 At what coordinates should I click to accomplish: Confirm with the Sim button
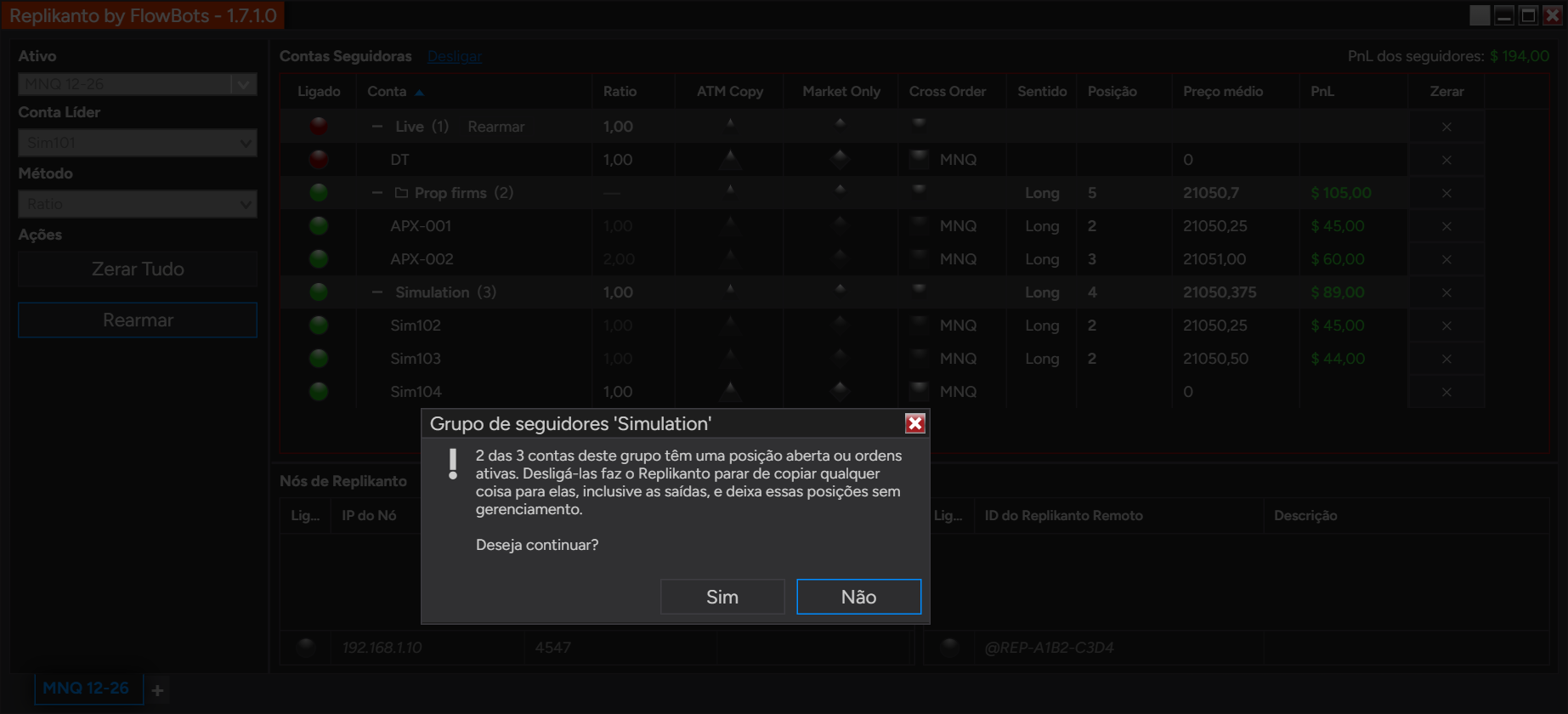(x=722, y=597)
